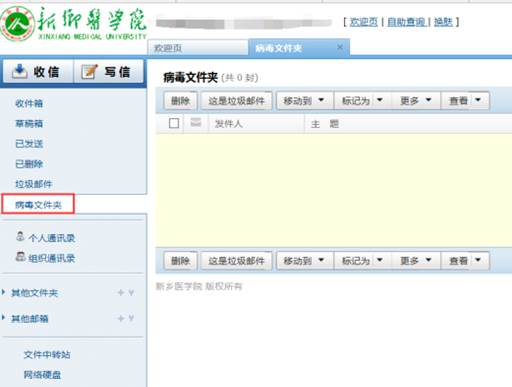Click the 组织通讯录 group icon

tap(20, 256)
